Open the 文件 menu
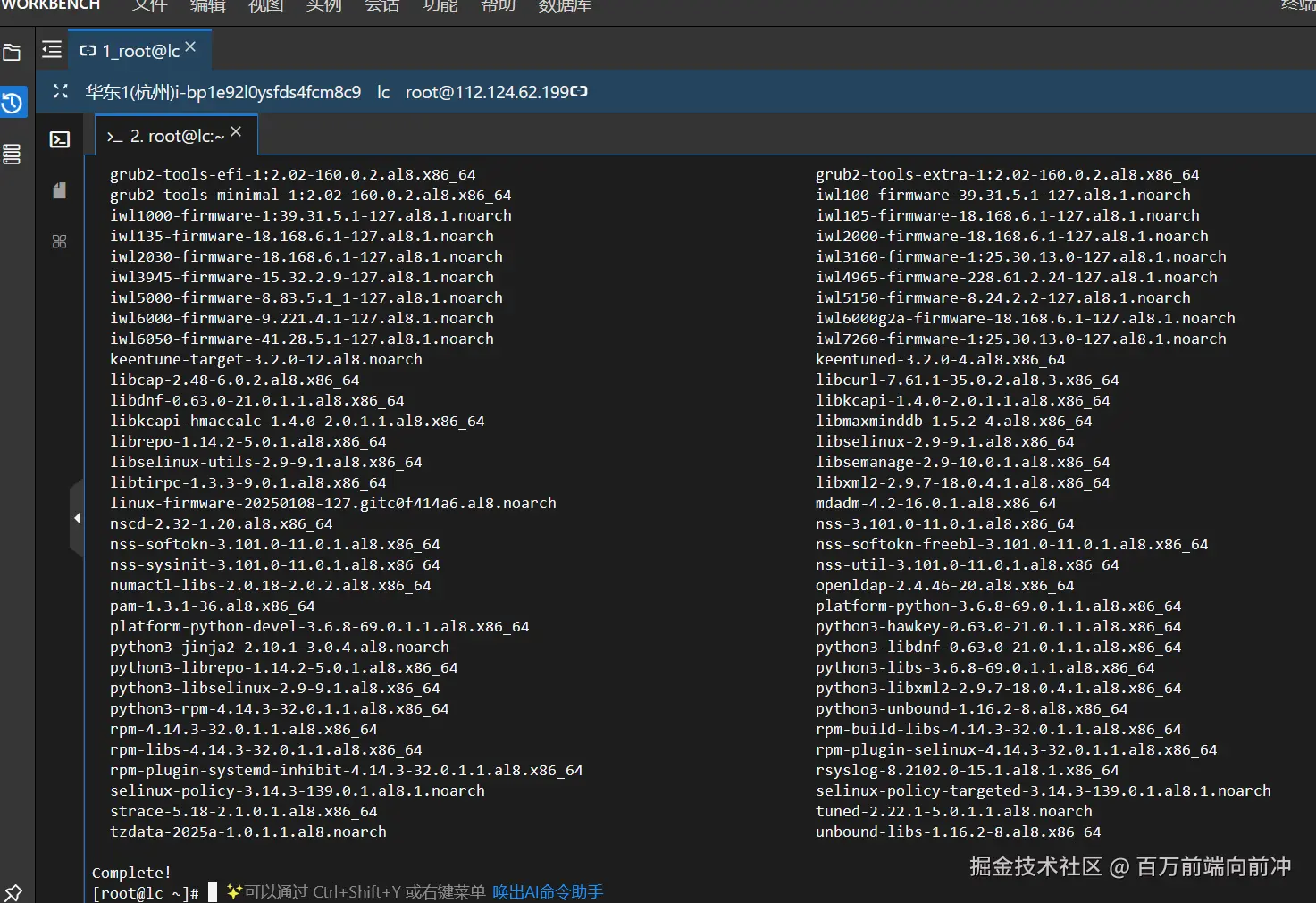Viewport: 1316px width, 903px height. pos(150,5)
